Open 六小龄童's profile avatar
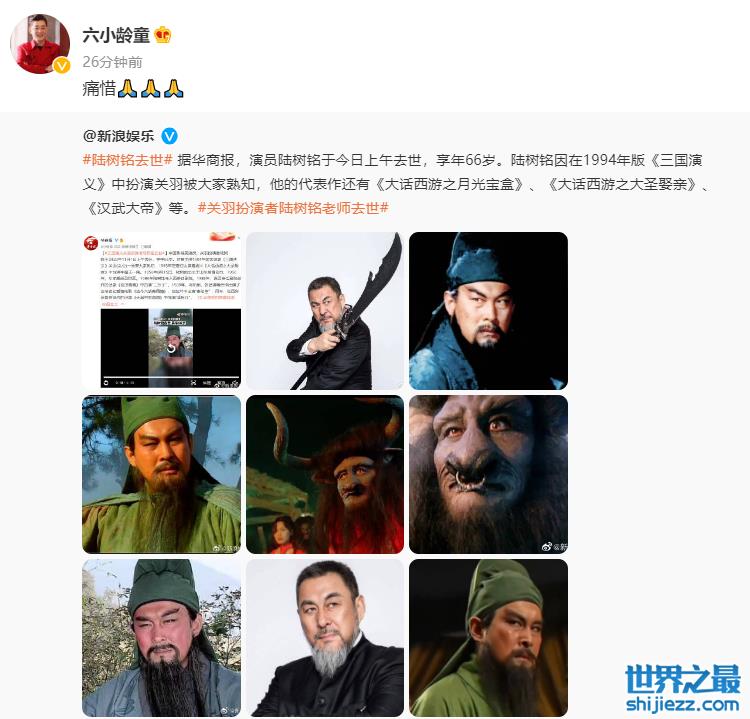 click(40, 44)
